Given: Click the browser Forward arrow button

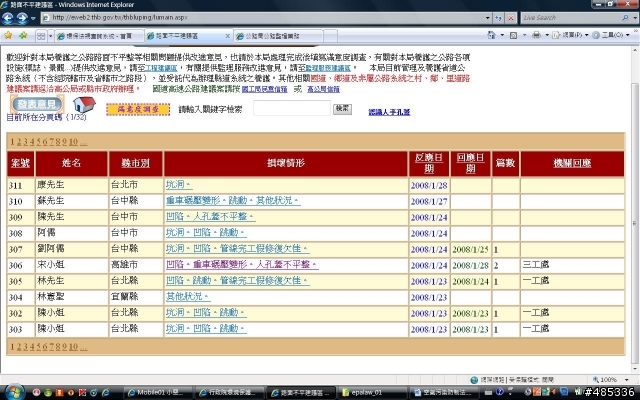Looking at the screenshot, I should pos(22,18).
